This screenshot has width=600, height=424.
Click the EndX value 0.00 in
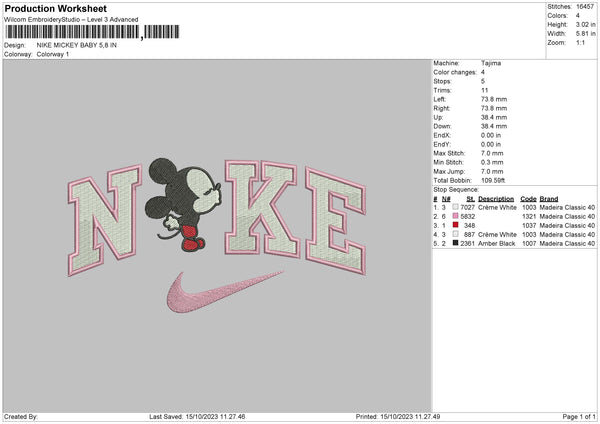point(491,135)
